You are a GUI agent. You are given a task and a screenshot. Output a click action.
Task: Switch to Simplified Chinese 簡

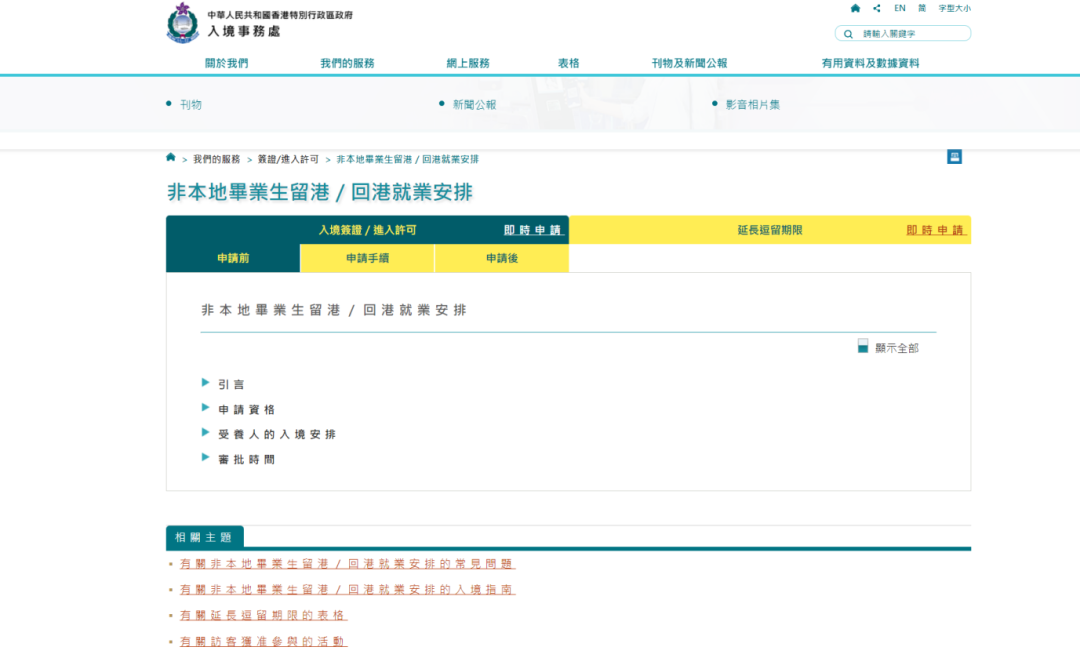(x=922, y=8)
